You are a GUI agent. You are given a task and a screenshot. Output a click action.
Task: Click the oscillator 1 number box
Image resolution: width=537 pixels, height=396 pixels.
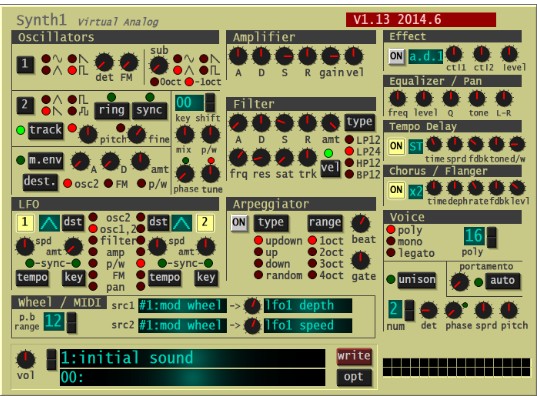click(25, 64)
